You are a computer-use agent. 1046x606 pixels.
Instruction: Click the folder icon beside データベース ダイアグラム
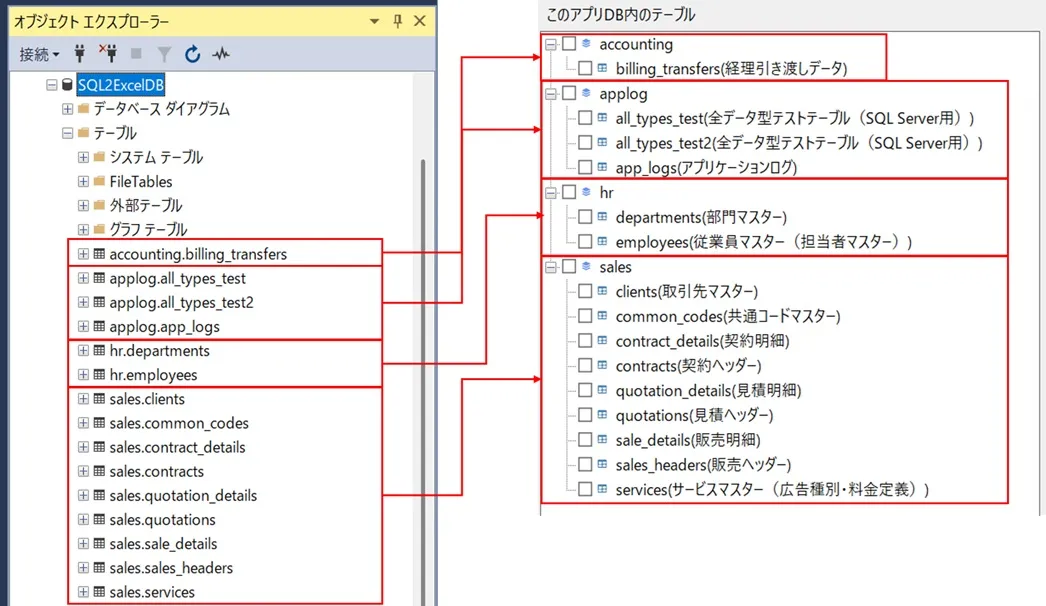click(83, 108)
